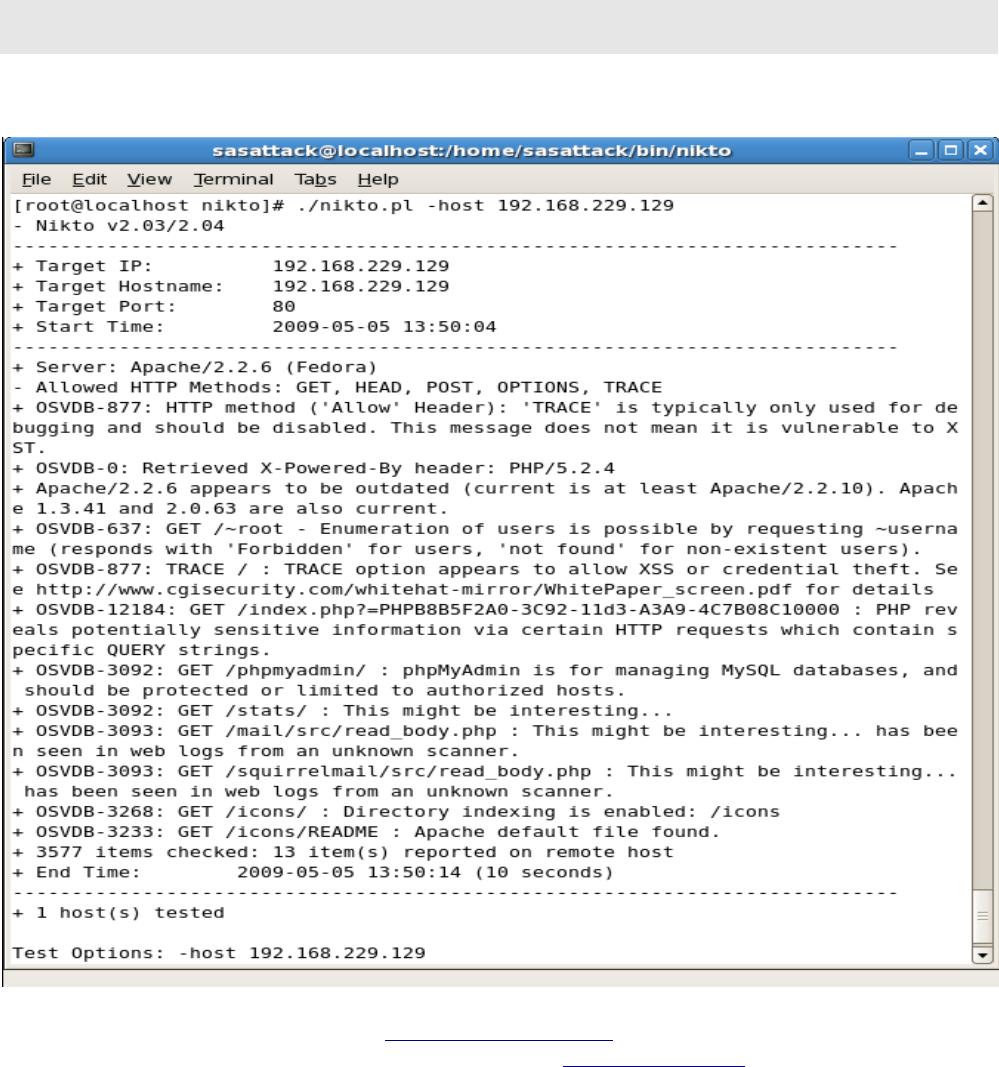The height and width of the screenshot is (1067, 999).
Task: Click 'OSVDB-3233: GET /icons/README' line
Action: pos(367,832)
